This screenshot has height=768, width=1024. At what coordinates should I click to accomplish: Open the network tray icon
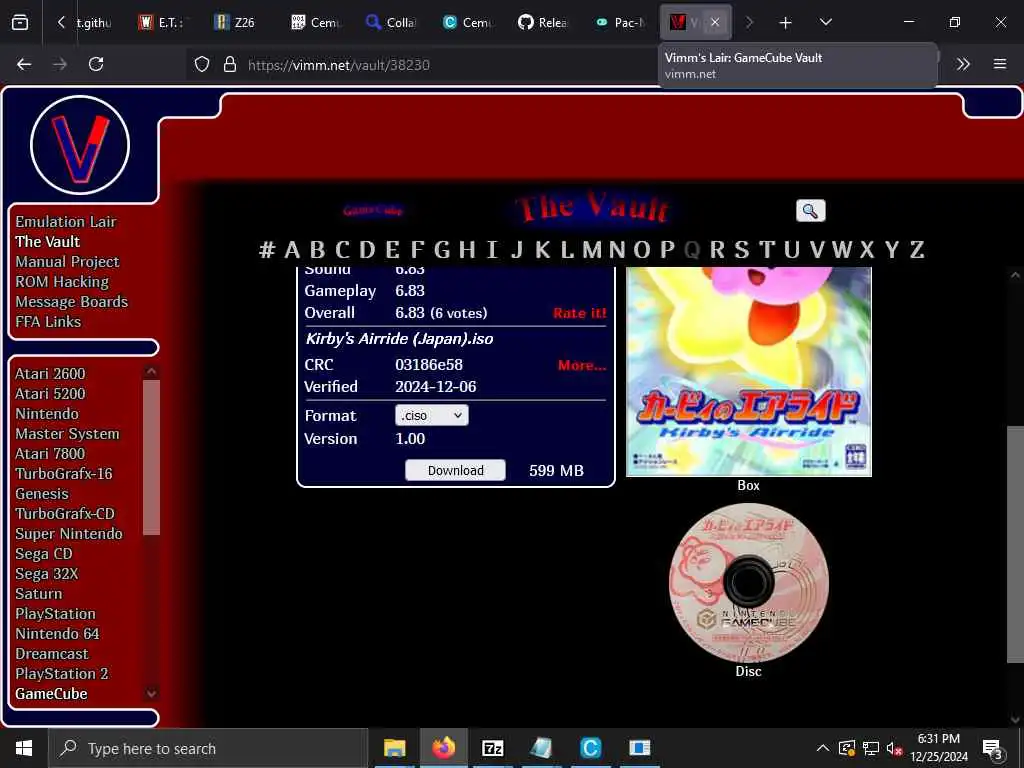[x=871, y=748]
